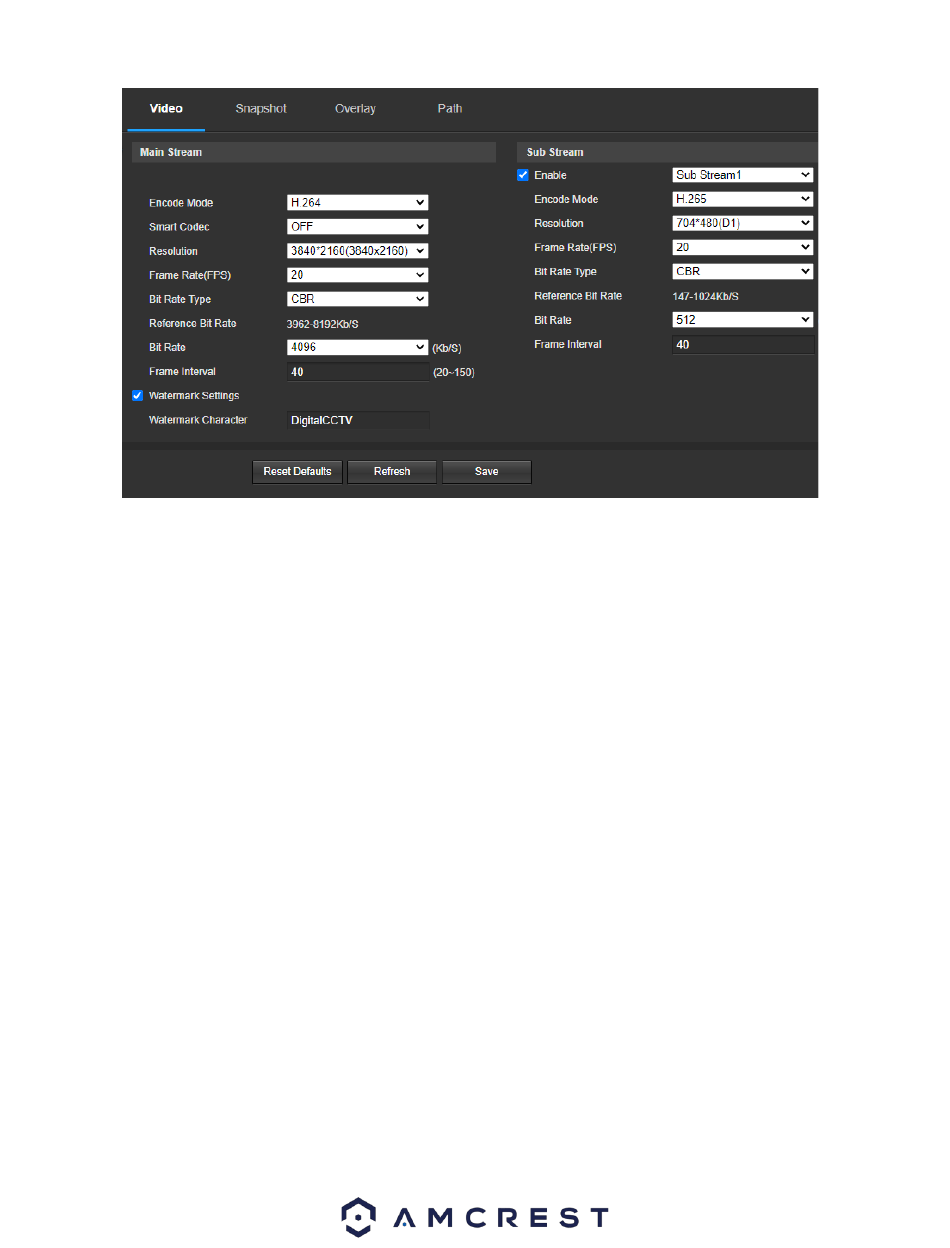Screen dimensions: 950x1248
Task: Go to the Path tab
Action: [450, 109]
